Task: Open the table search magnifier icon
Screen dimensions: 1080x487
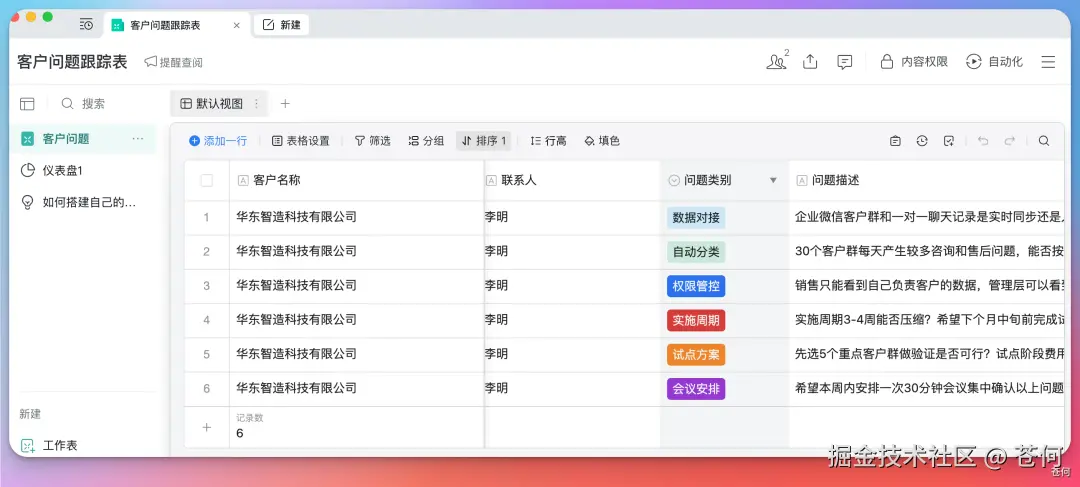Action: (x=1043, y=141)
